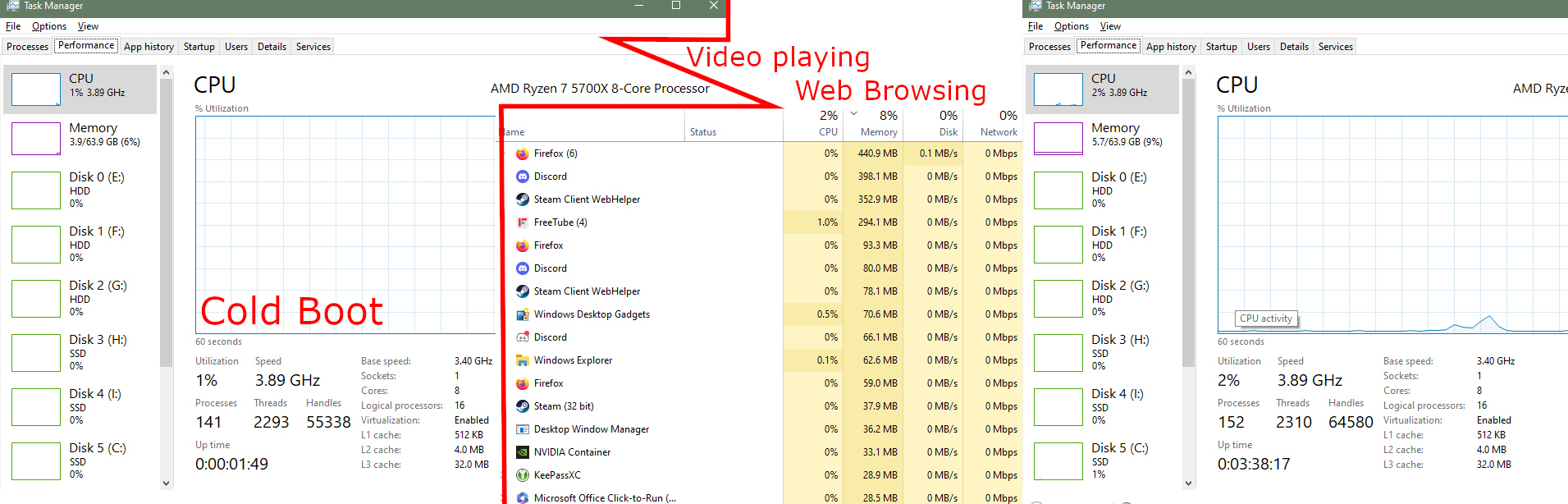Screen dimensions: 1568x504
Task: Click the down arrow of the left sidebar scrollbar
Action: click(x=167, y=483)
